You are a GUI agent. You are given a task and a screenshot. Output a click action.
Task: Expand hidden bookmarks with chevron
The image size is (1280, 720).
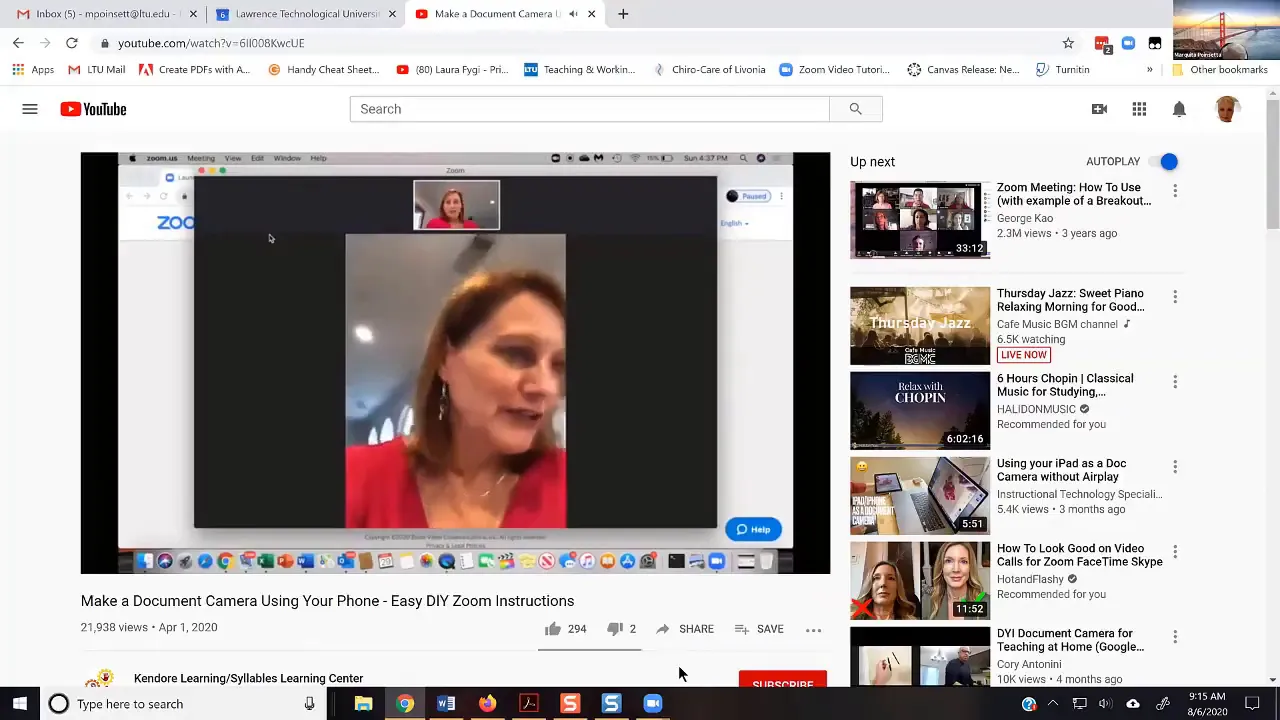click(x=1149, y=70)
